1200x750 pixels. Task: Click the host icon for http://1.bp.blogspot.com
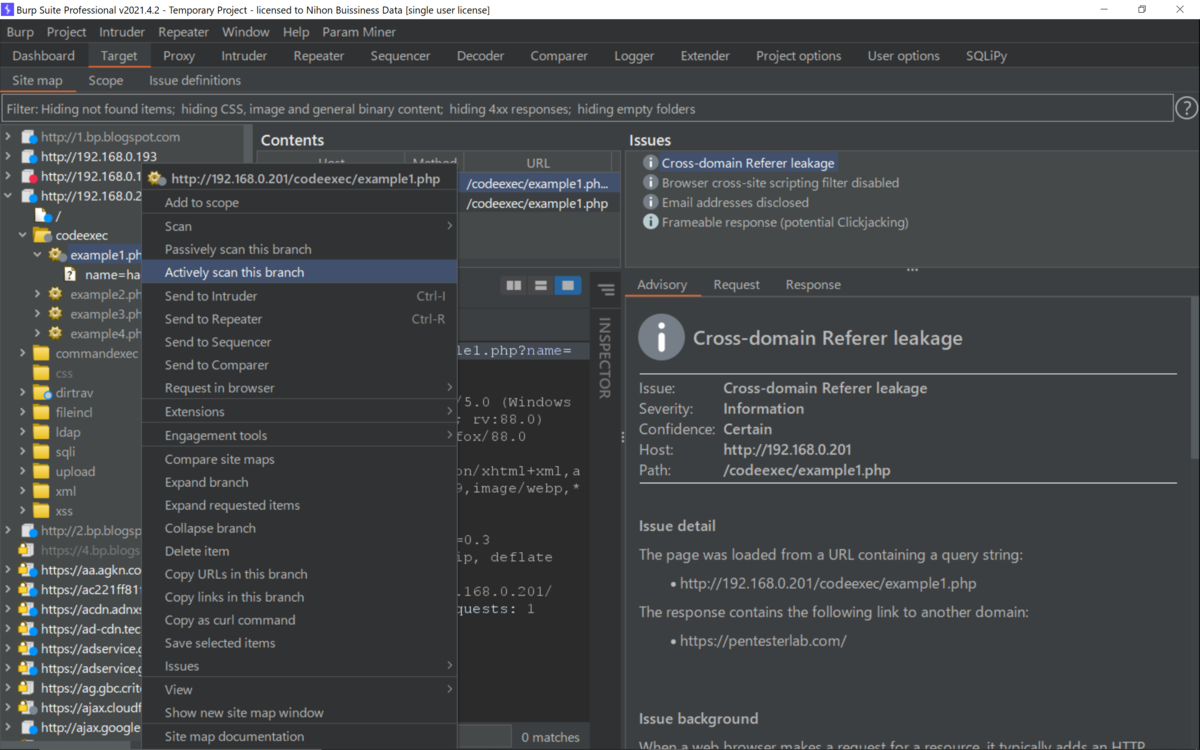click(x=29, y=137)
